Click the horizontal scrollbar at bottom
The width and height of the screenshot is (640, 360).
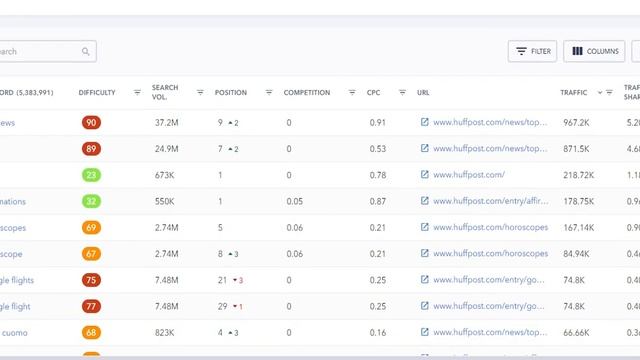click(320, 358)
